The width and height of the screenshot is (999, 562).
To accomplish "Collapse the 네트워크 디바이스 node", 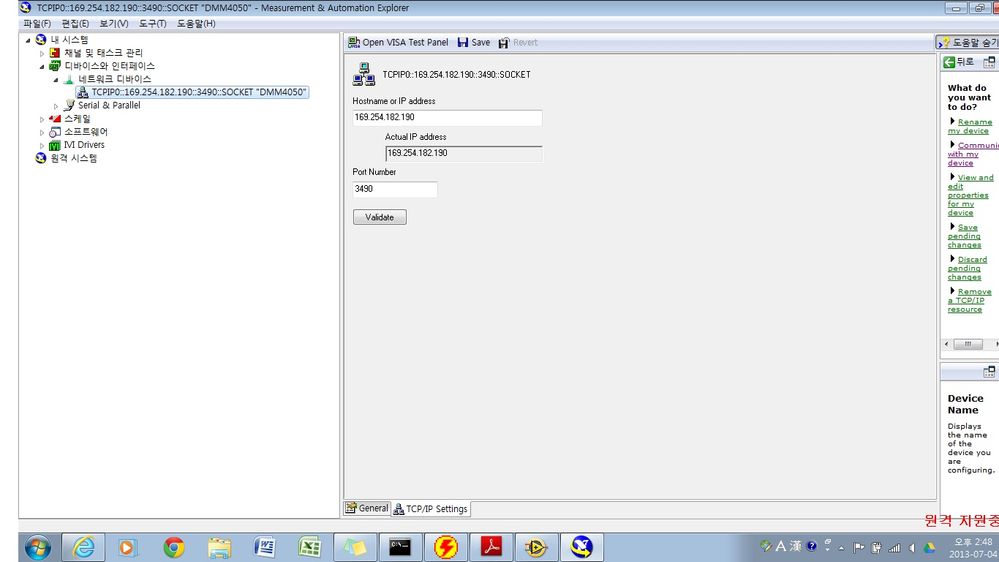I will (x=56, y=80).
